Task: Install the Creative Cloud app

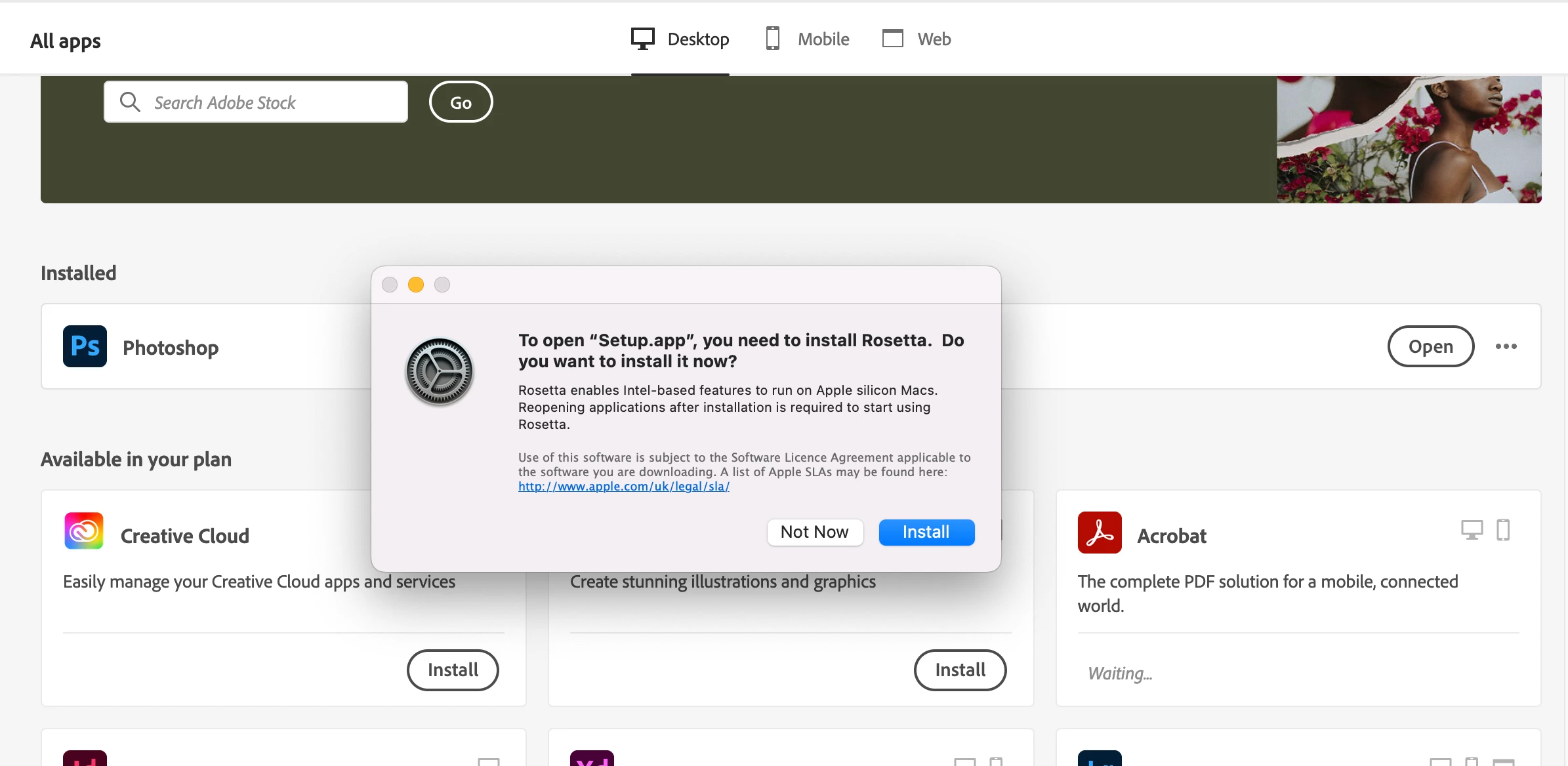Action: [x=453, y=670]
